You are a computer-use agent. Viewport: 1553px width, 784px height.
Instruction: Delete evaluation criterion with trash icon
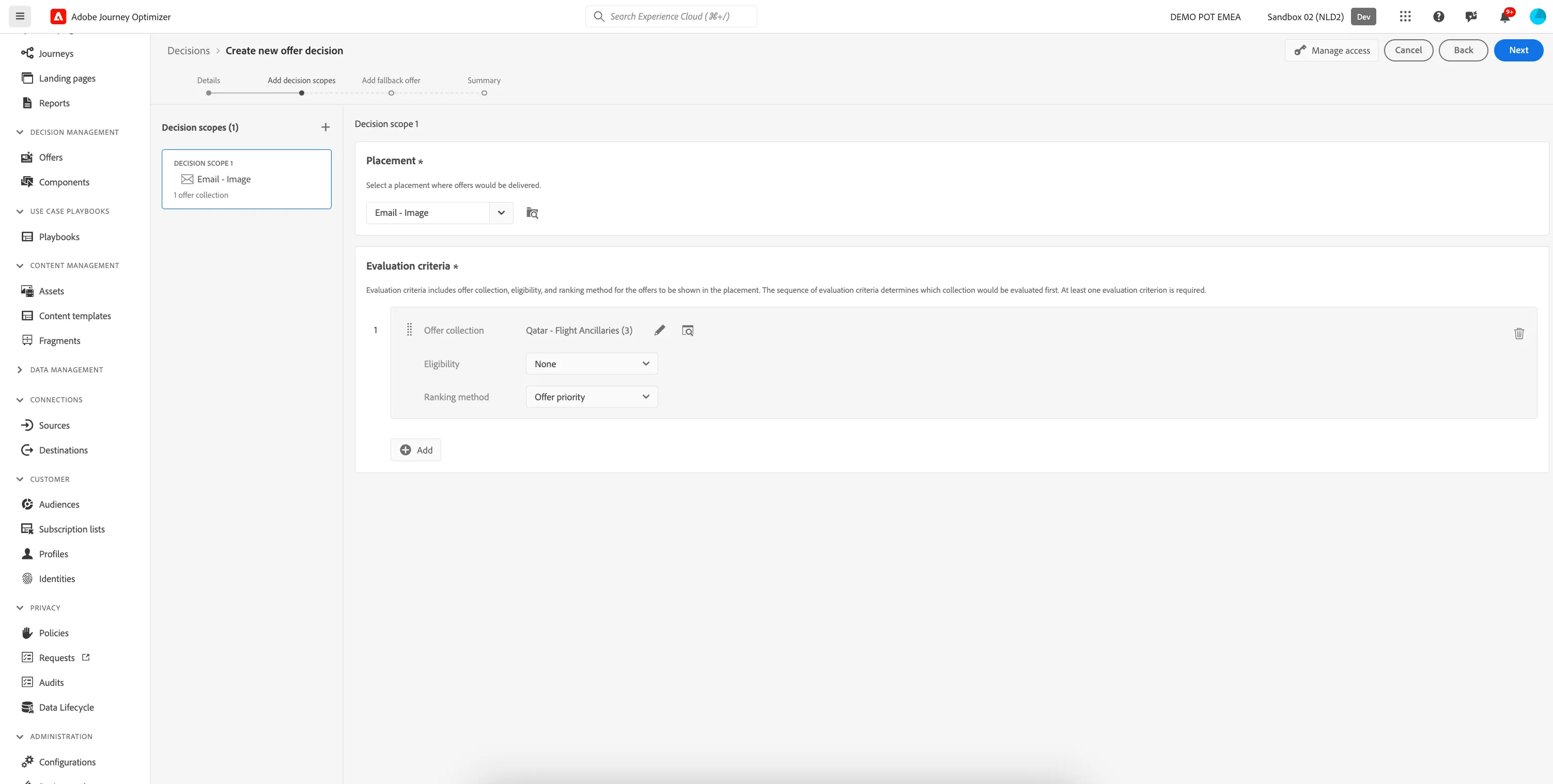1518,333
